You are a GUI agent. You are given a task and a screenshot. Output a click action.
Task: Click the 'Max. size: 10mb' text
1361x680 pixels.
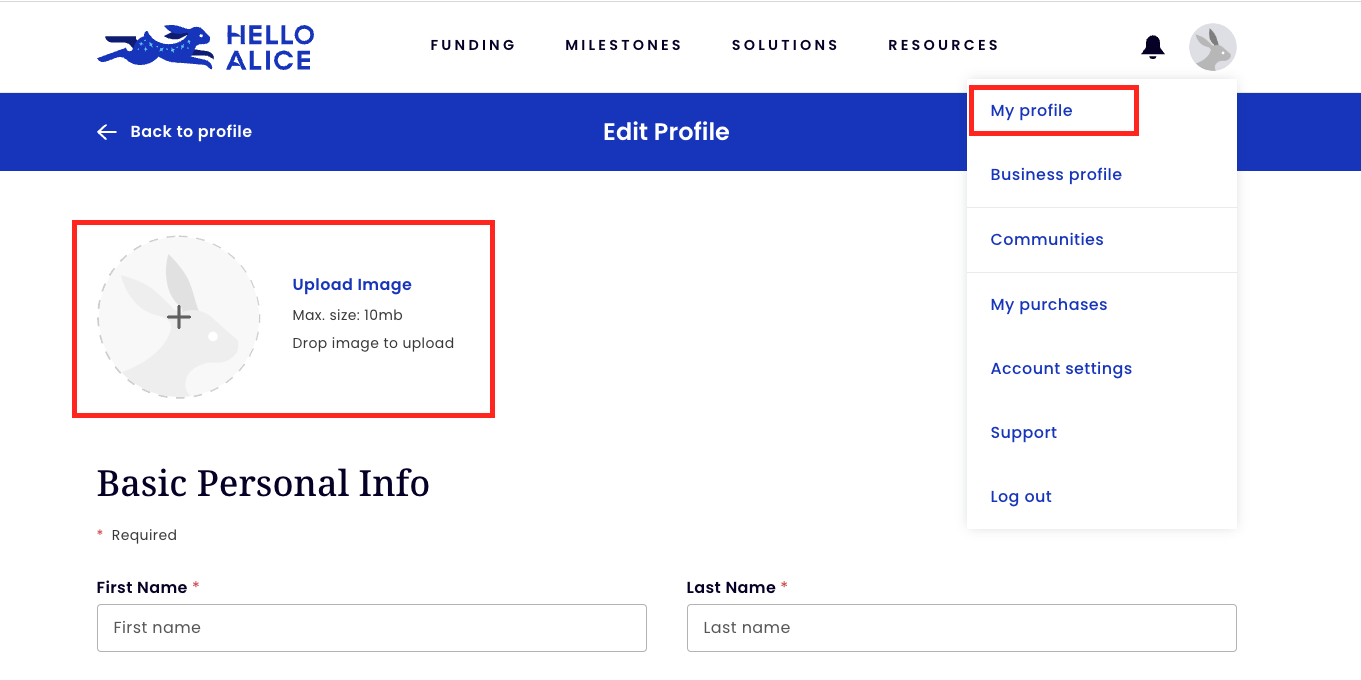point(347,315)
